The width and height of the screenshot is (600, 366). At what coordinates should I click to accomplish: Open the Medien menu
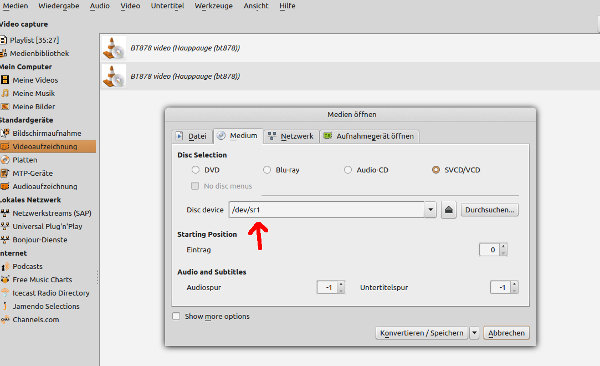15,6
